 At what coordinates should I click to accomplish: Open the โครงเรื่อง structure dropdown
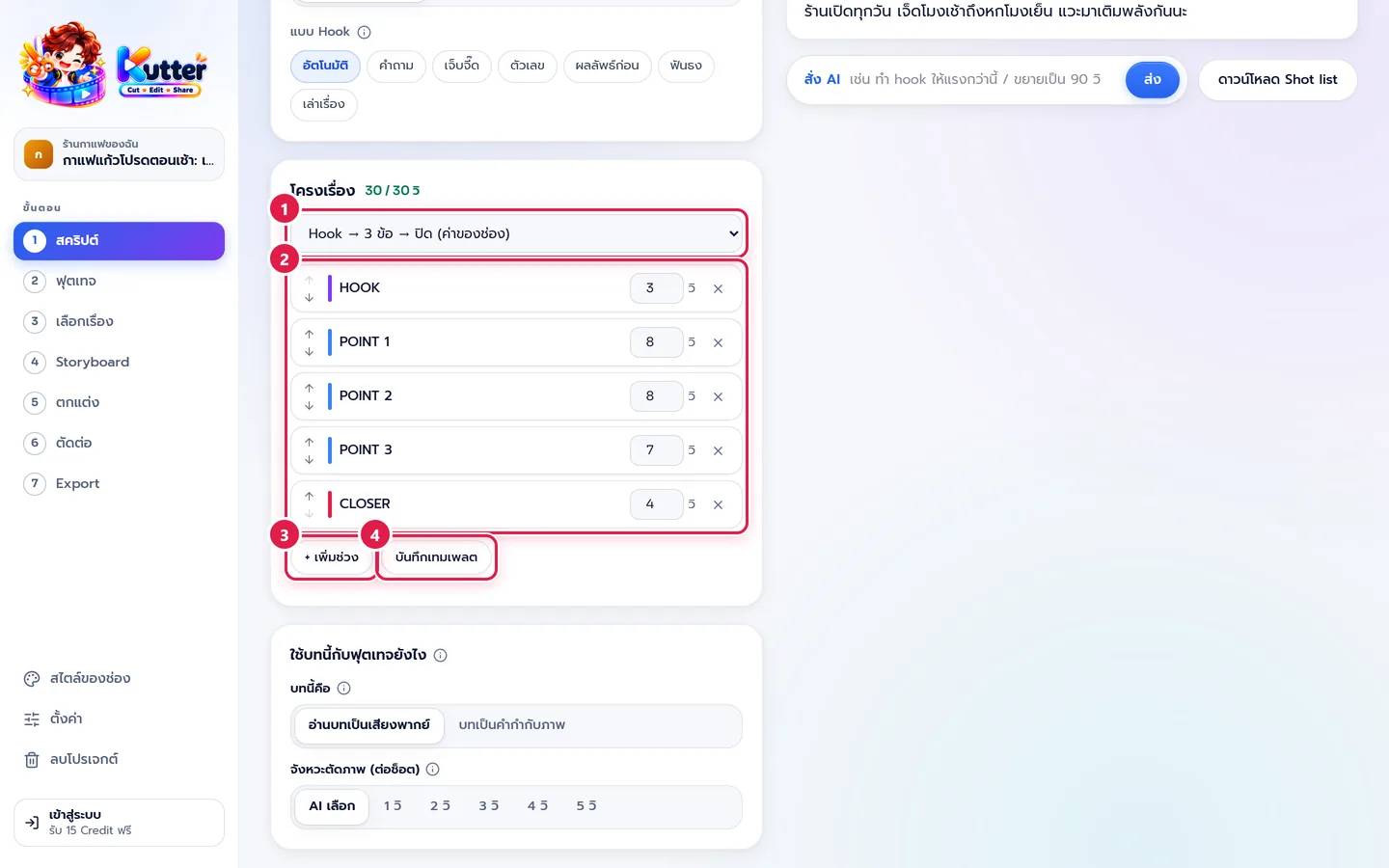coord(517,233)
